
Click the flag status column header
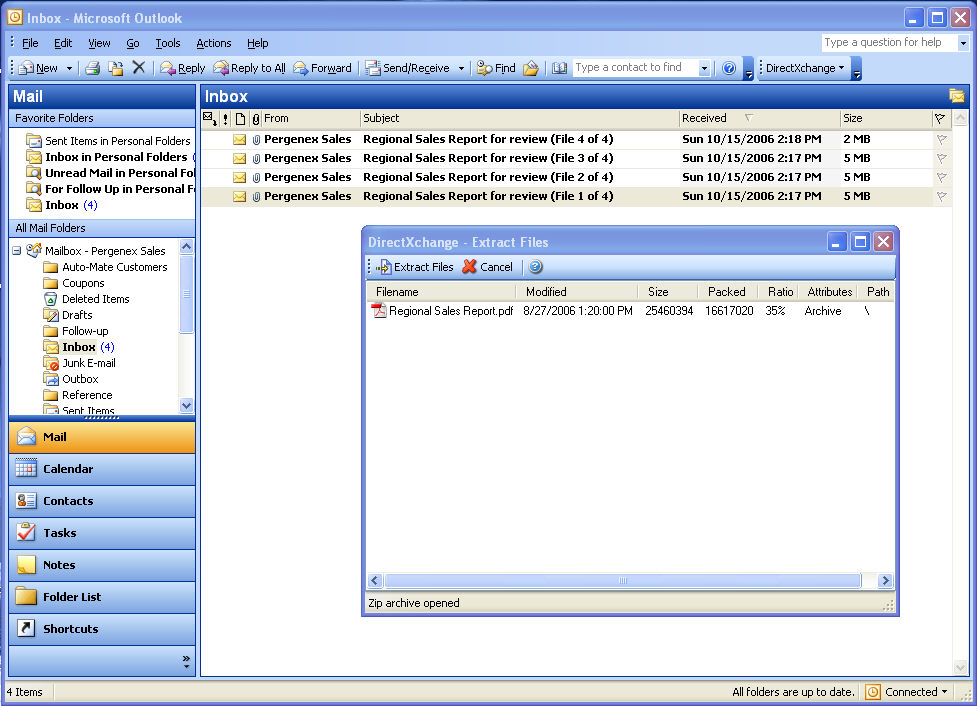coord(940,118)
